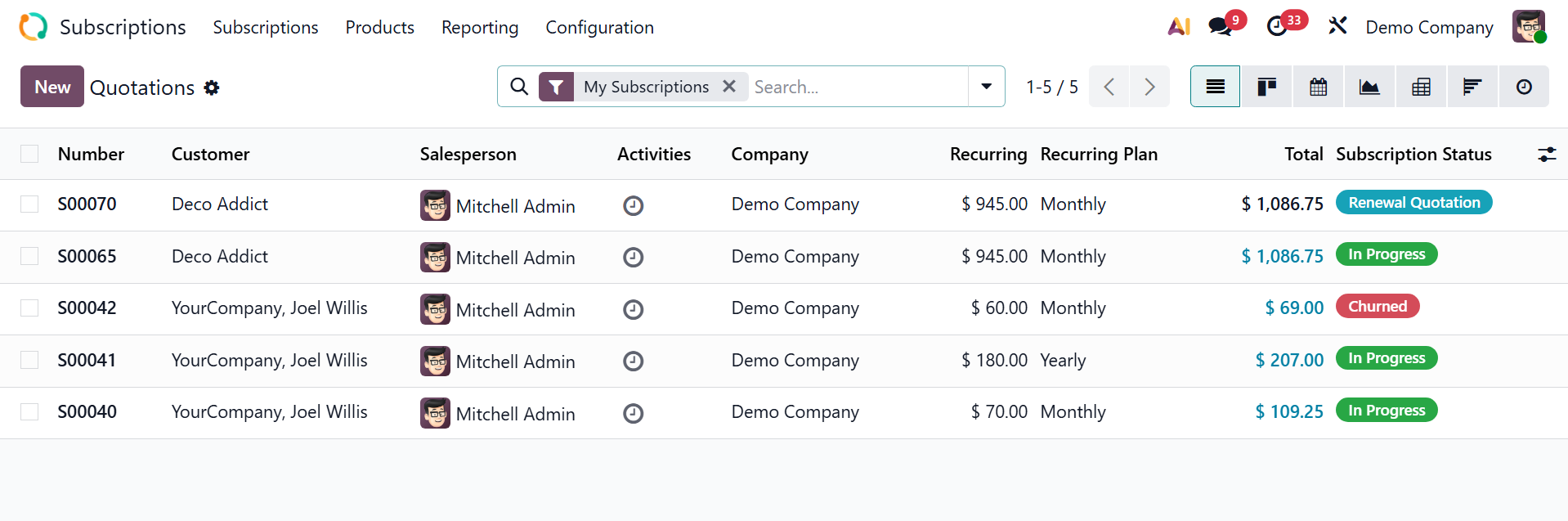Click the Search input field

point(858,87)
